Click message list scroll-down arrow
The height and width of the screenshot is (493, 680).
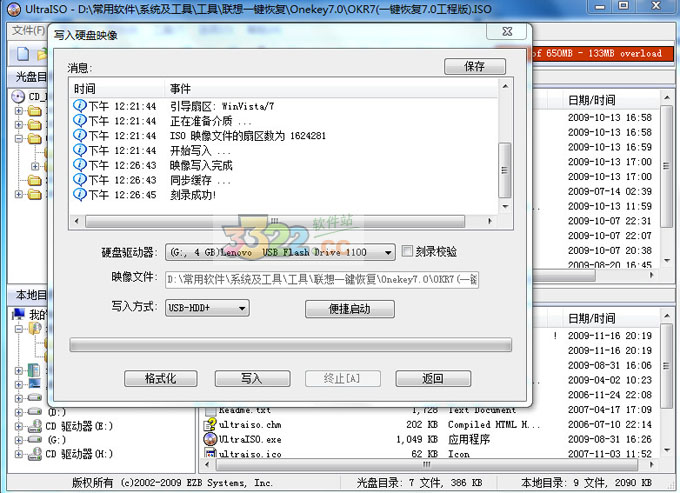pos(505,206)
